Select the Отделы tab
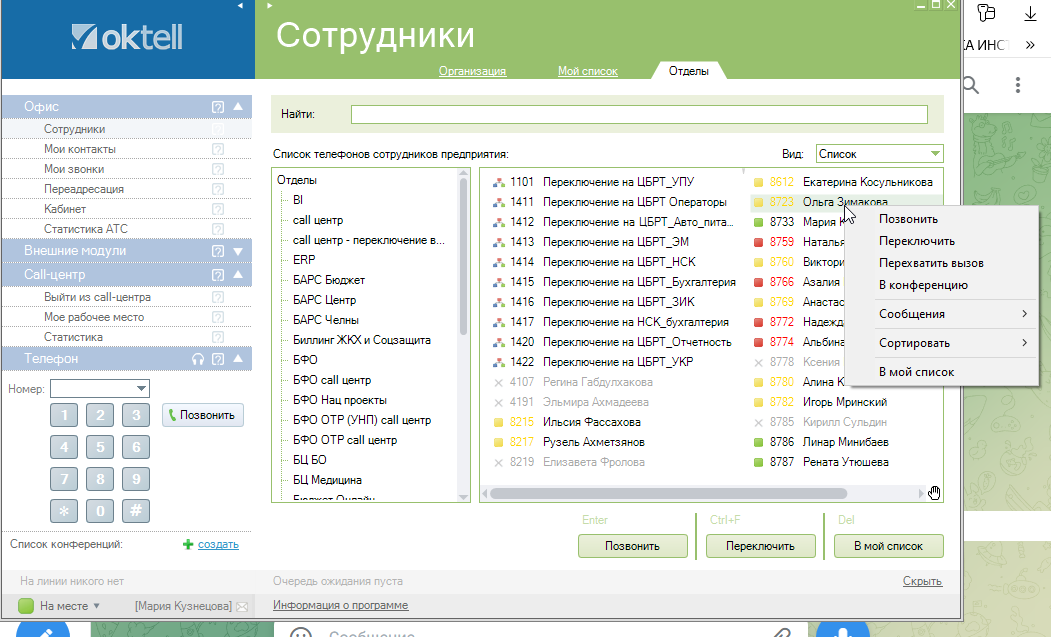The height and width of the screenshot is (637, 1051). tap(688, 70)
